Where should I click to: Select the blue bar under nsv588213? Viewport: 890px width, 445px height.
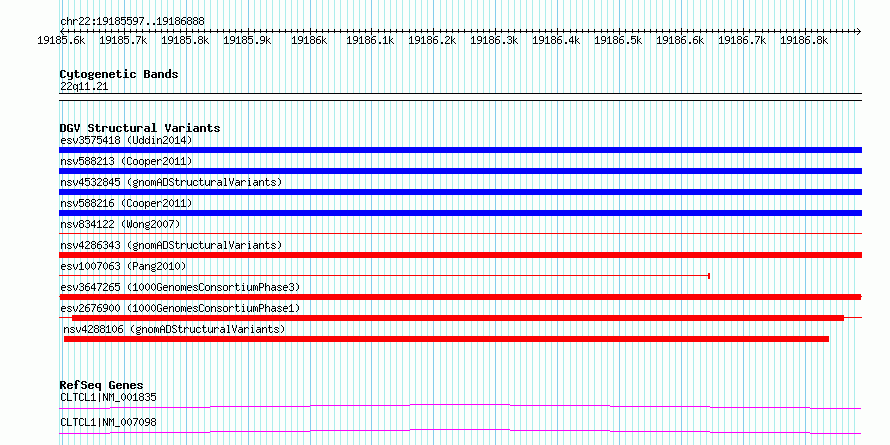click(460, 171)
